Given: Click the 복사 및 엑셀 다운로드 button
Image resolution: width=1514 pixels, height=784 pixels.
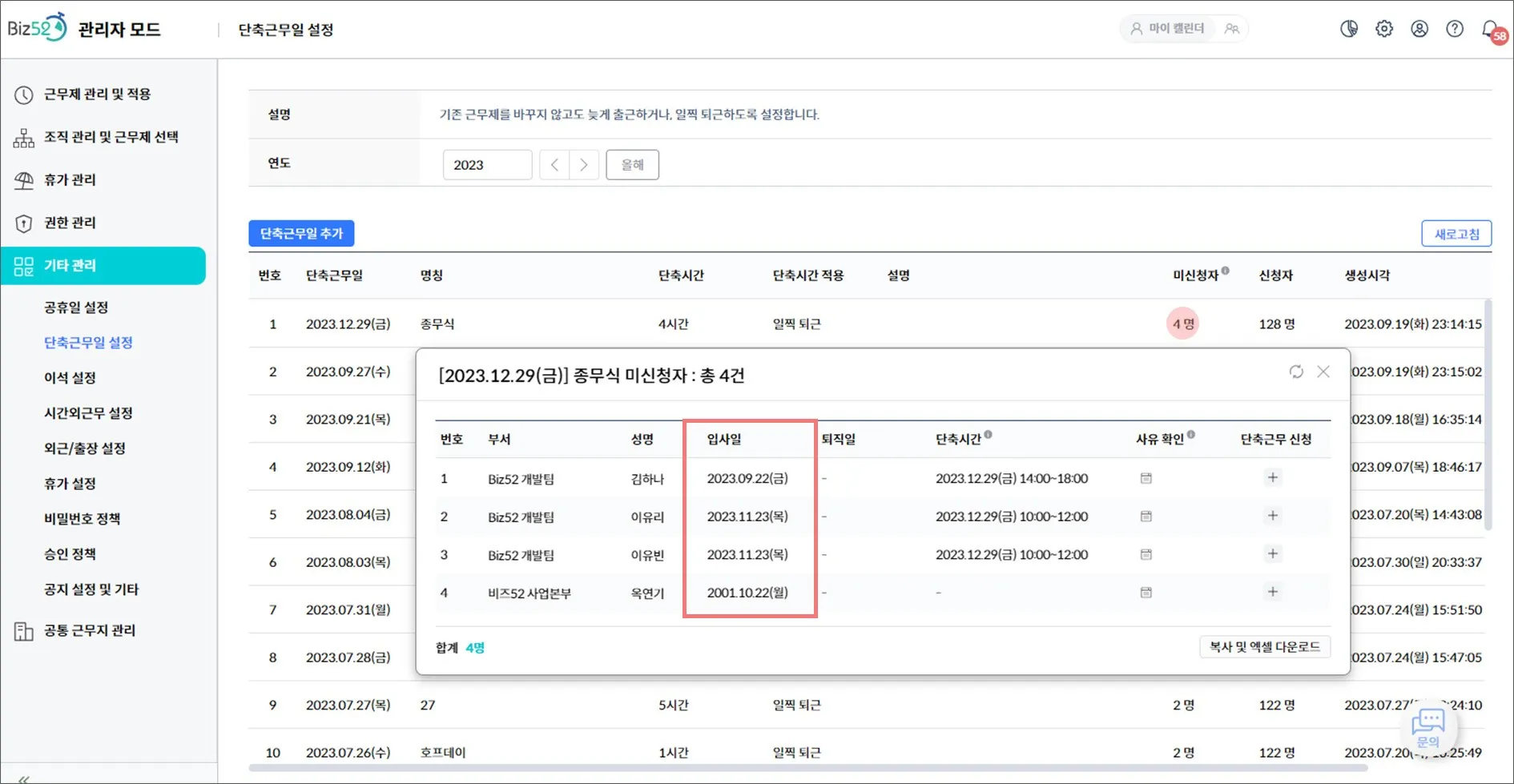Looking at the screenshot, I should click(x=1265, y=647).
